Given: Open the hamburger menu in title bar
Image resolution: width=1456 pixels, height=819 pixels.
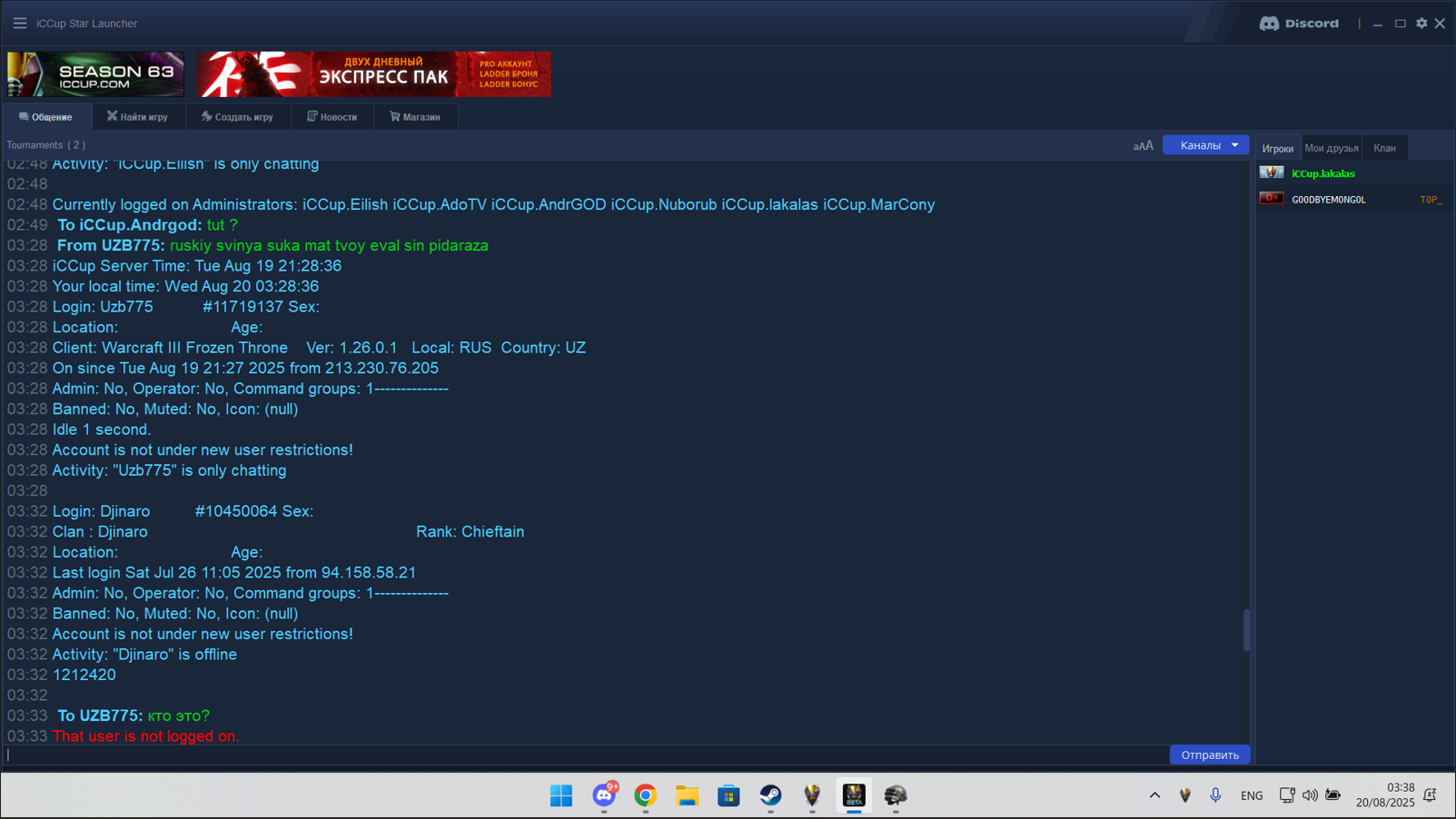Looking at the screenshot, I should pos(20,23).
